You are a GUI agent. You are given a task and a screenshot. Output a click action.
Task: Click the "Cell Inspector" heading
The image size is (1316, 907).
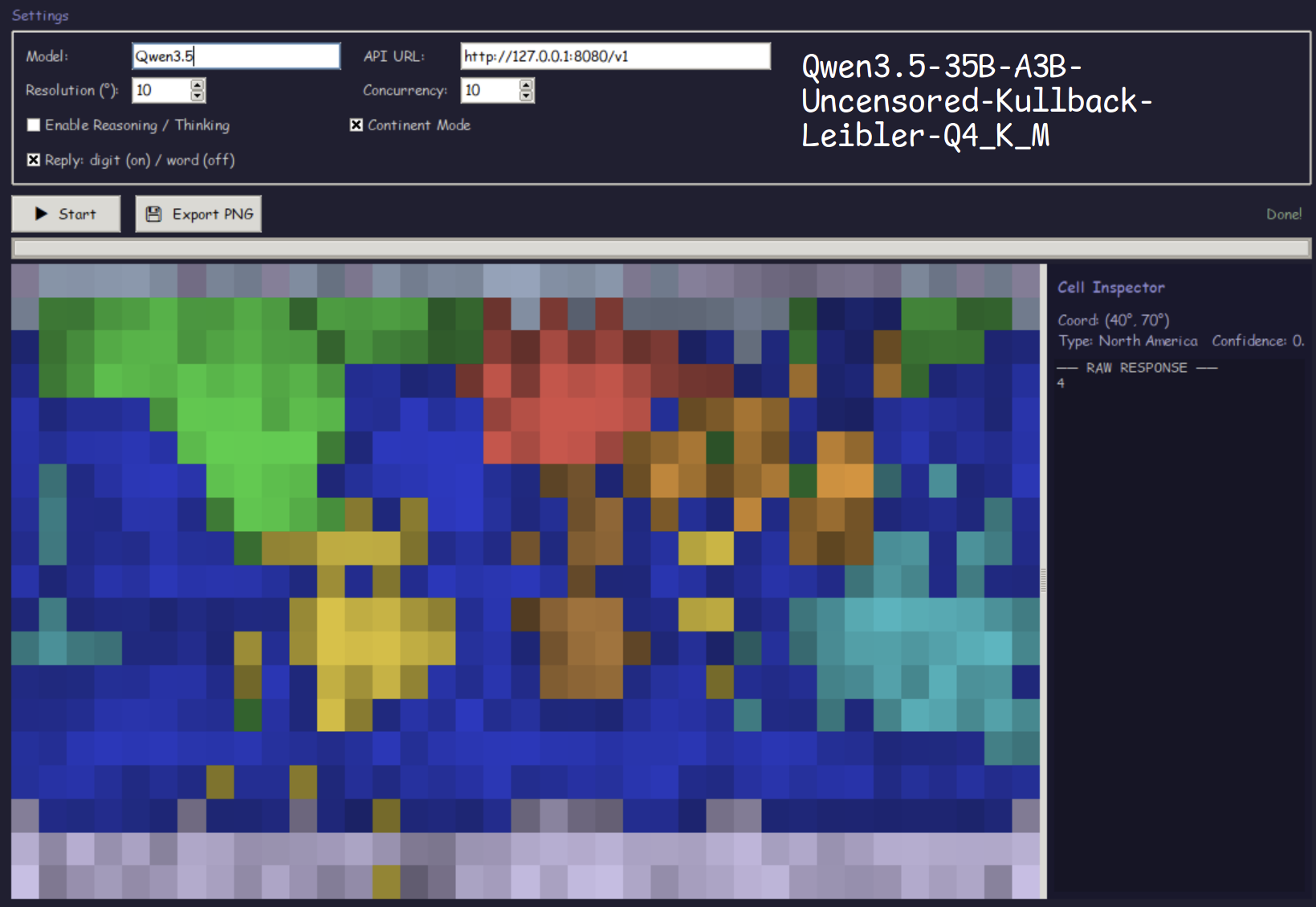[x=1110, y=288]
